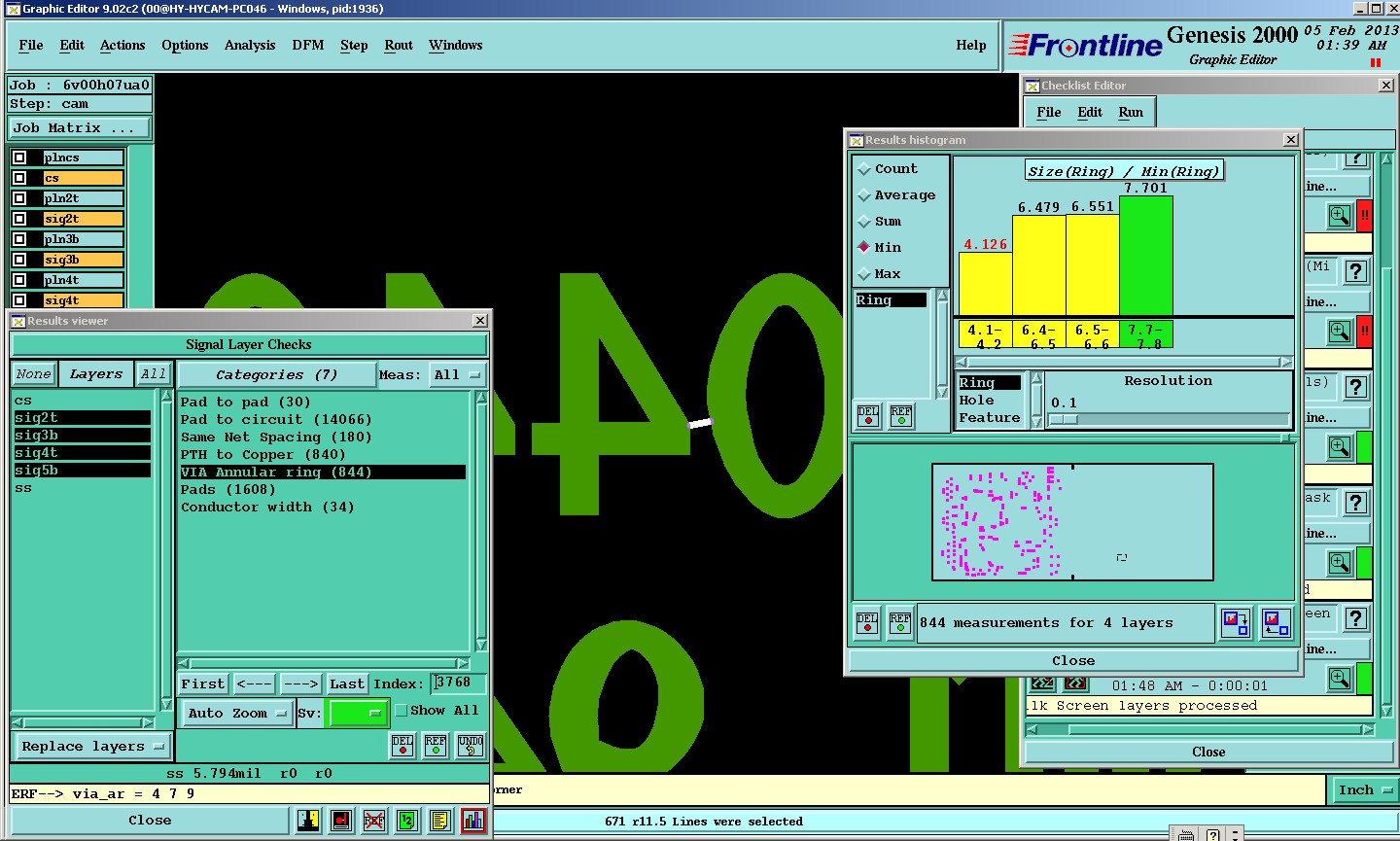The height and width of the screenshot is (841, 1400).
Task: Click DEL icon beside the measurements count
Action: [x=867, y=622]
